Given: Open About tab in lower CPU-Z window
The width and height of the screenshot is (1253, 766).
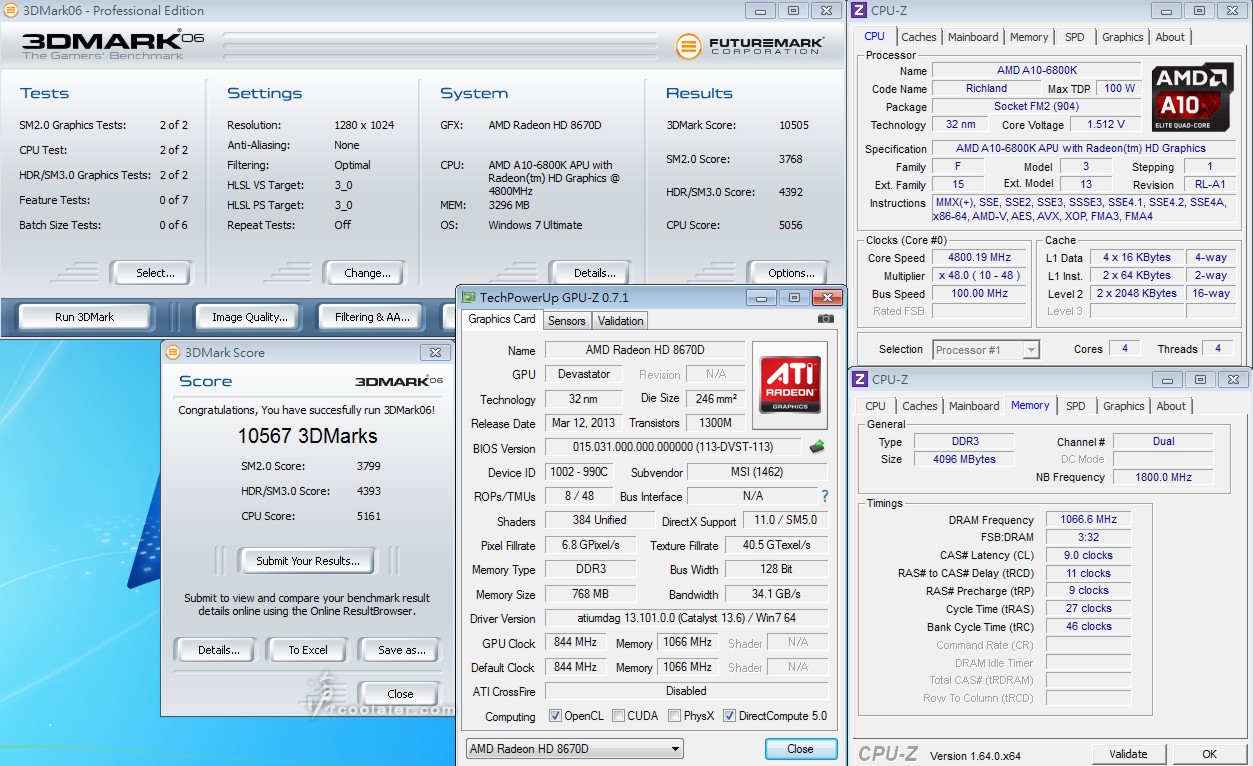Looking at the screenshot, I should click(x=1171, y=406).
